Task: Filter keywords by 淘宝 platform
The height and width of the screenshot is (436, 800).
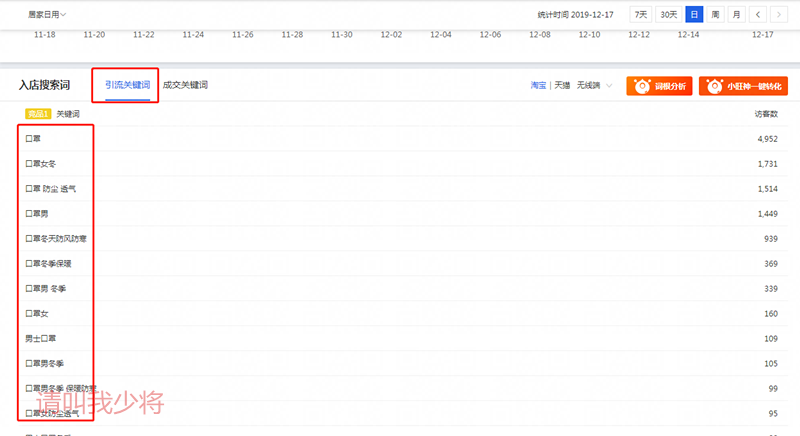Action: (x=539, y=87)
